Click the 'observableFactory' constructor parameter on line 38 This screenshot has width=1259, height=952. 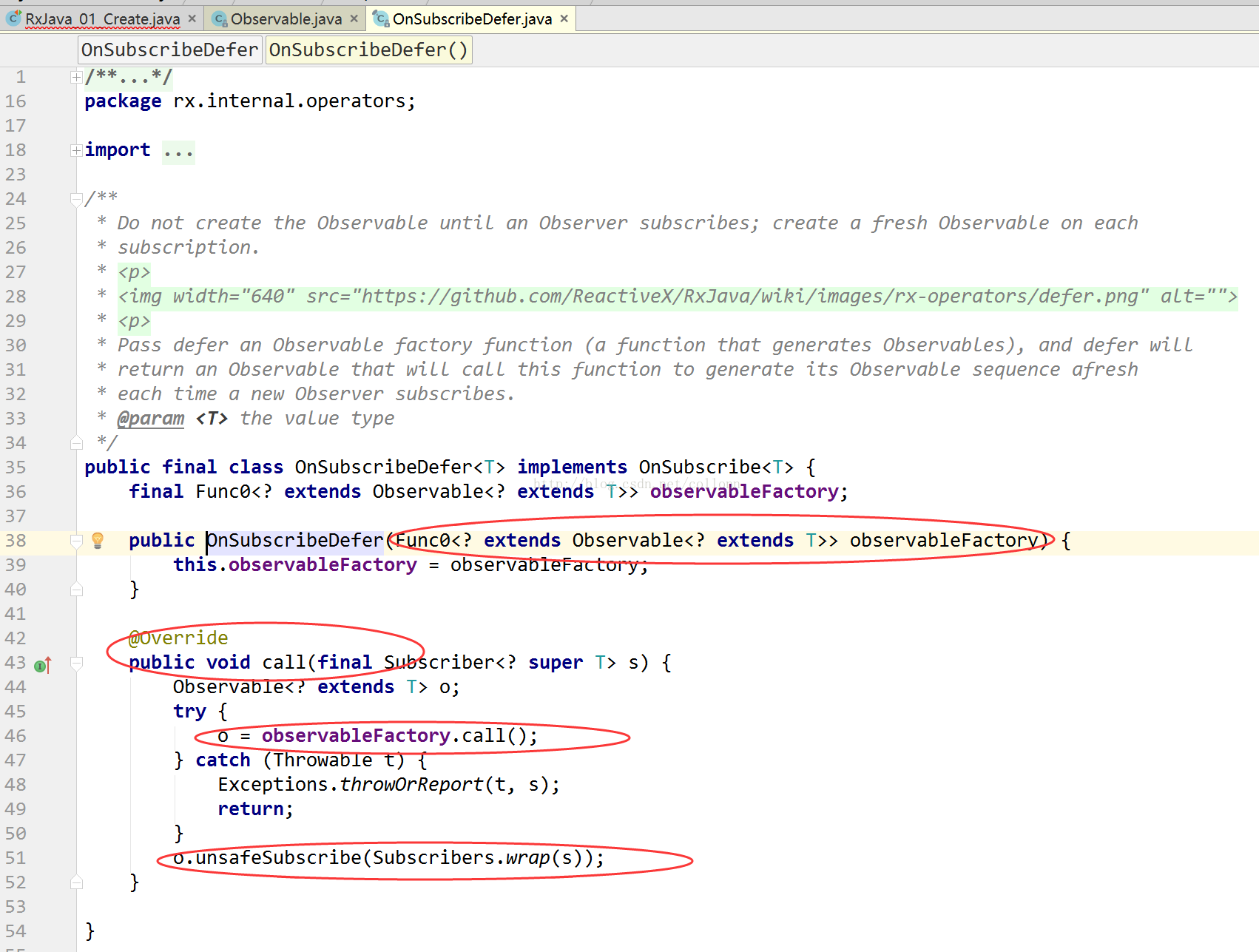pos(944,541)
